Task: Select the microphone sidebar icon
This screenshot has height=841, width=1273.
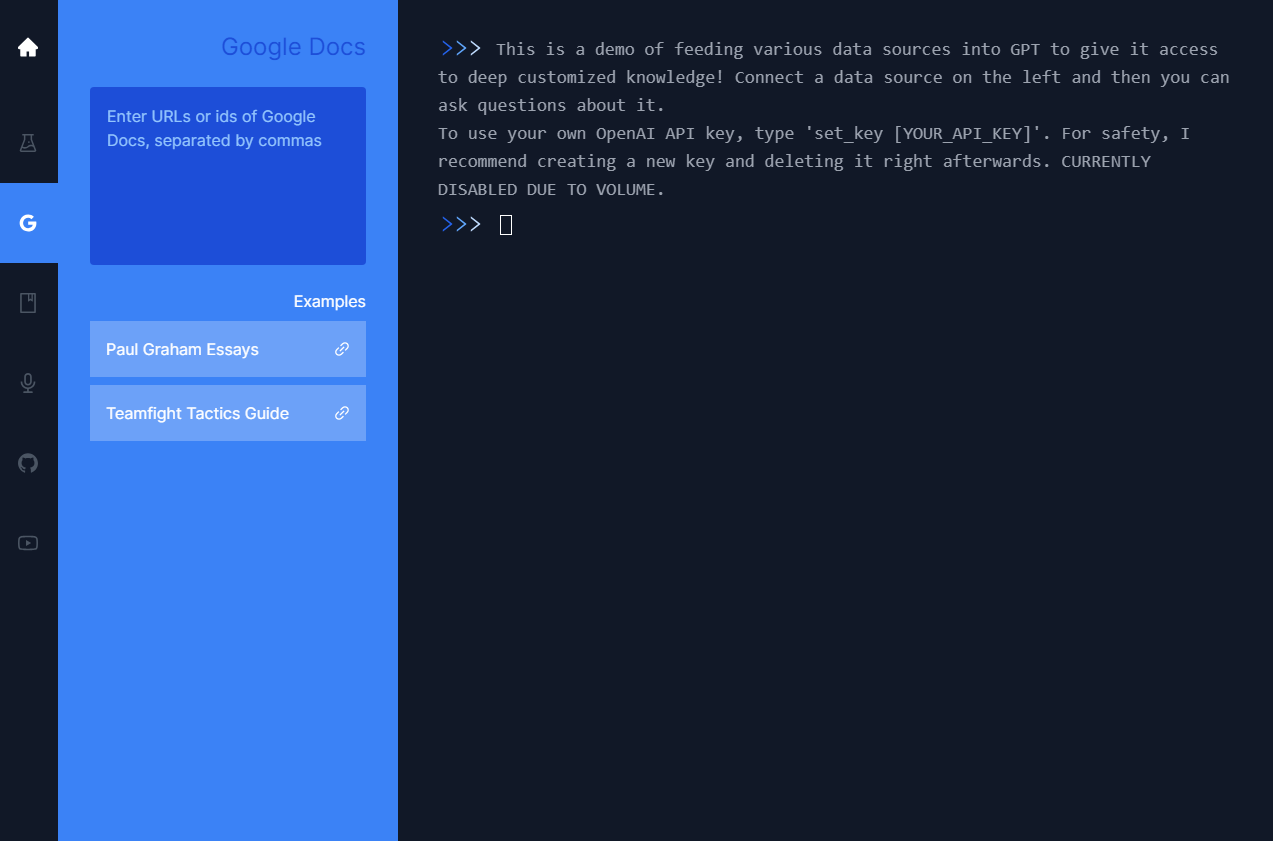Action: tap(28, 383)
